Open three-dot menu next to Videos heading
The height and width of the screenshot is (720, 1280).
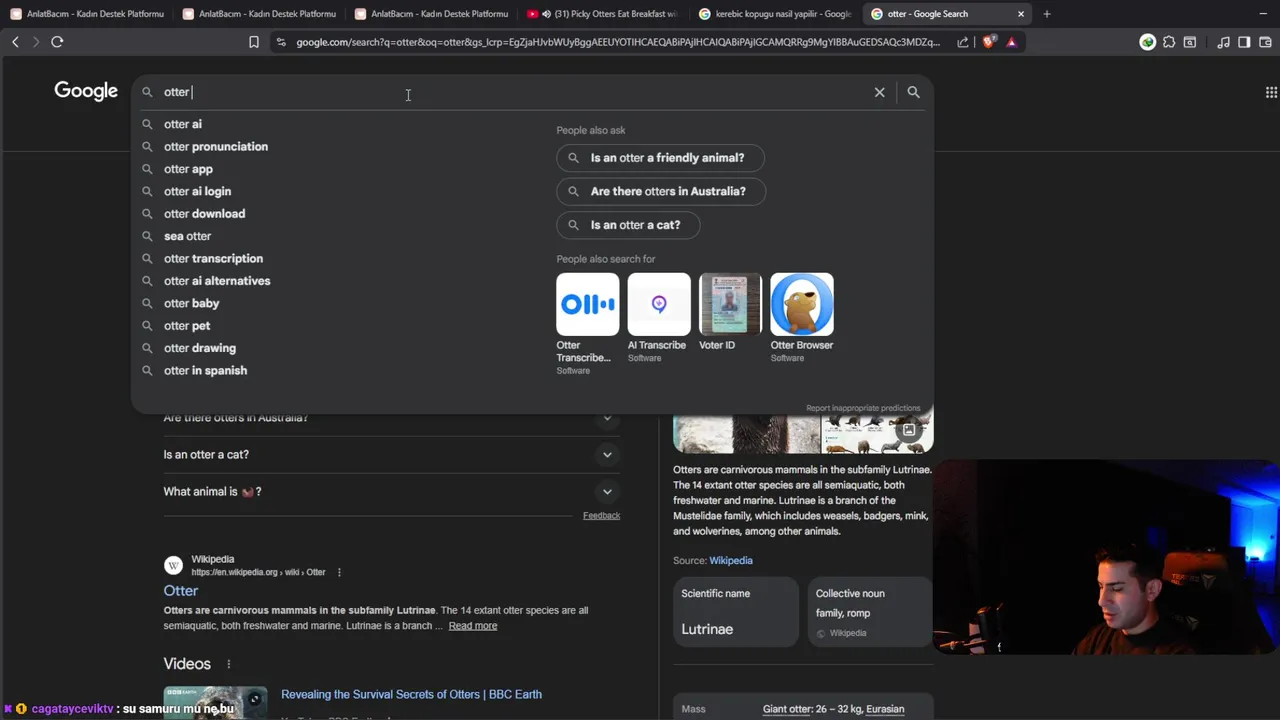228,664
